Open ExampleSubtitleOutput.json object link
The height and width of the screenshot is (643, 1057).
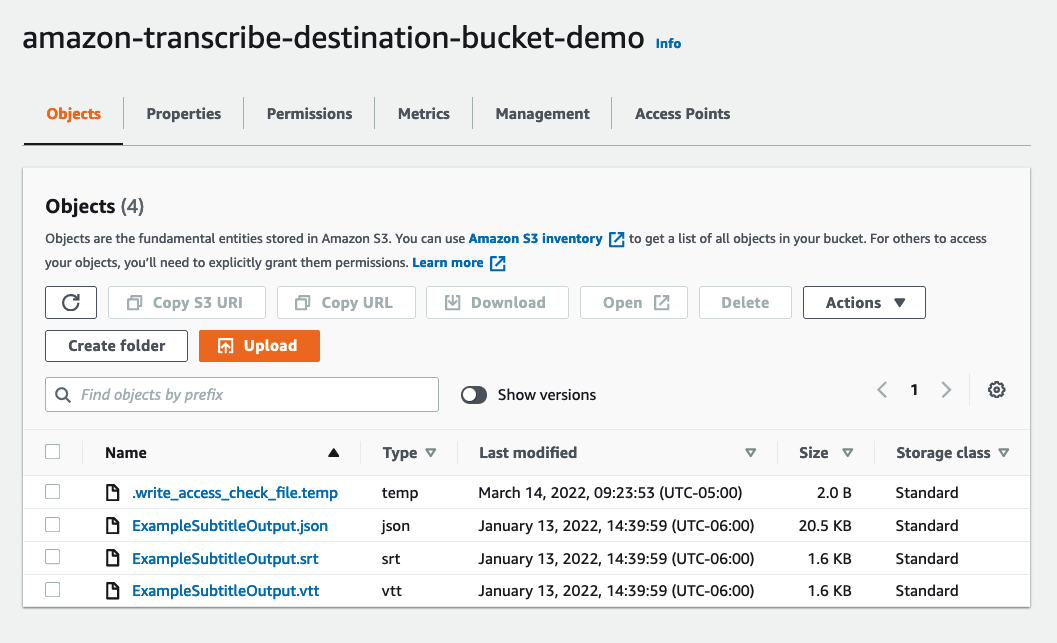(x=230, y=526)
